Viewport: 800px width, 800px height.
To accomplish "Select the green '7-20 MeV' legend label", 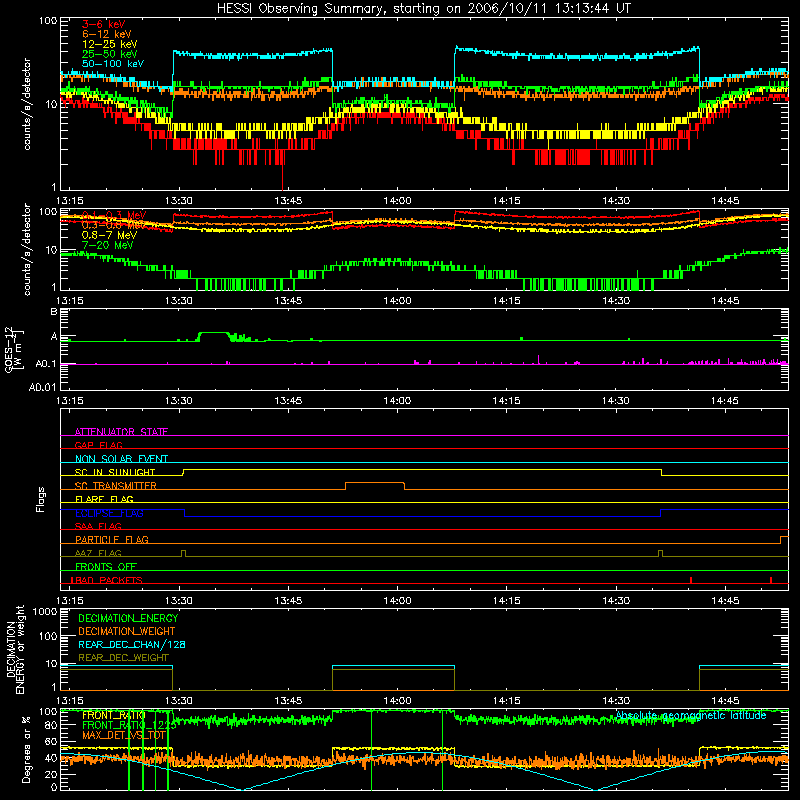I will click(x=107, y=245).
